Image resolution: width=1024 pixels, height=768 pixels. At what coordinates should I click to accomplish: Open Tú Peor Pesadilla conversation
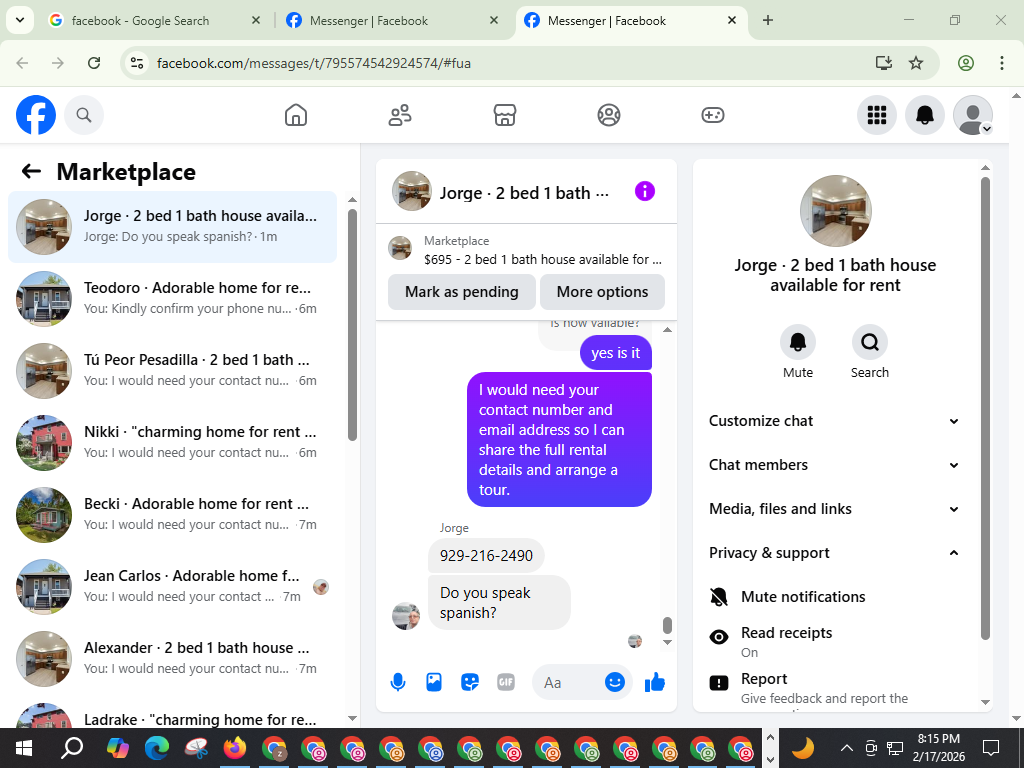coord(172,370)
